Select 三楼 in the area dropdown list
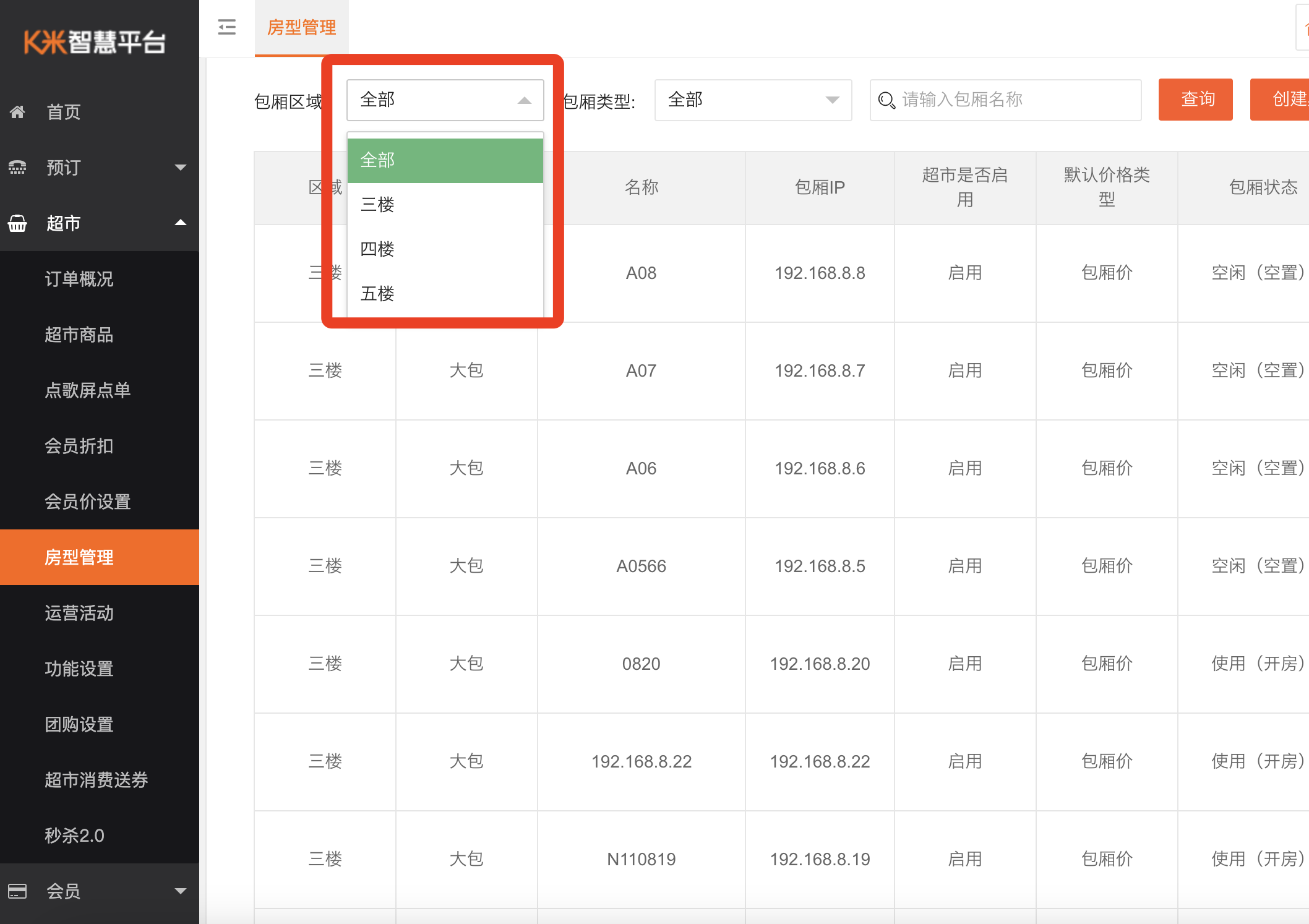Image resolution: width=1309 pixels, height=924 pixels. pos(445,205)
